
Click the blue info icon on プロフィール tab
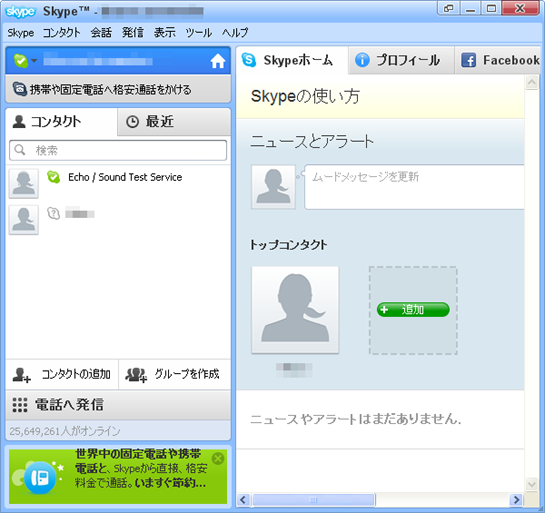362,60
